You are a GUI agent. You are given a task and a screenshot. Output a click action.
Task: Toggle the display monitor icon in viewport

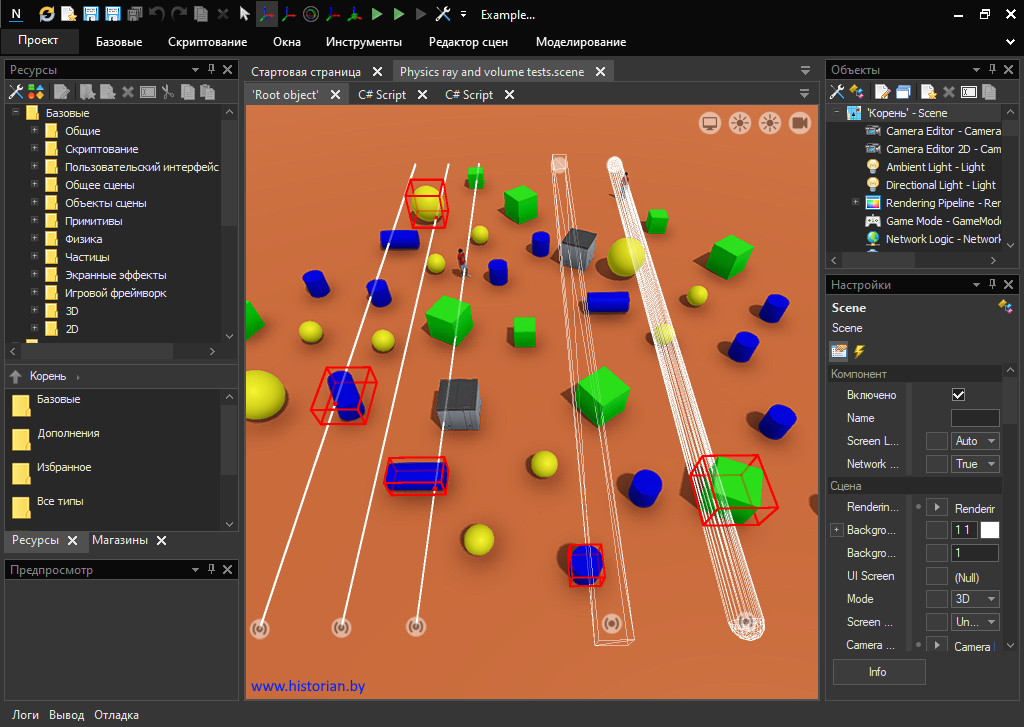(710, 123)
